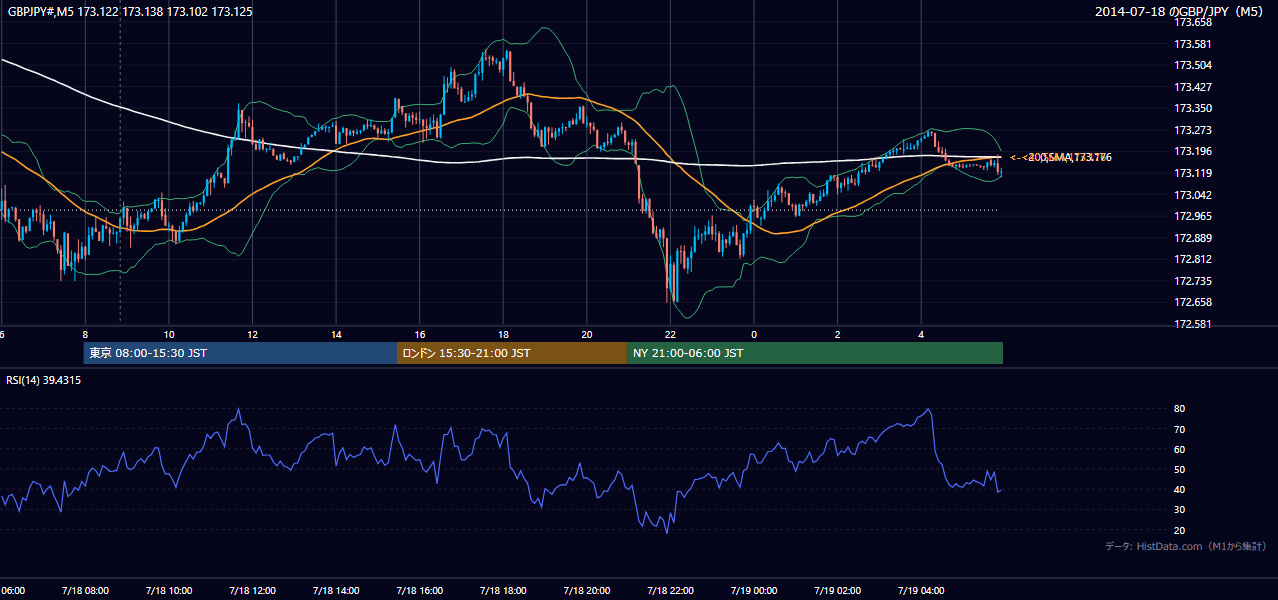Click RSI scale value 50
Screen dimensions: 1278x600
(1180, 469)
